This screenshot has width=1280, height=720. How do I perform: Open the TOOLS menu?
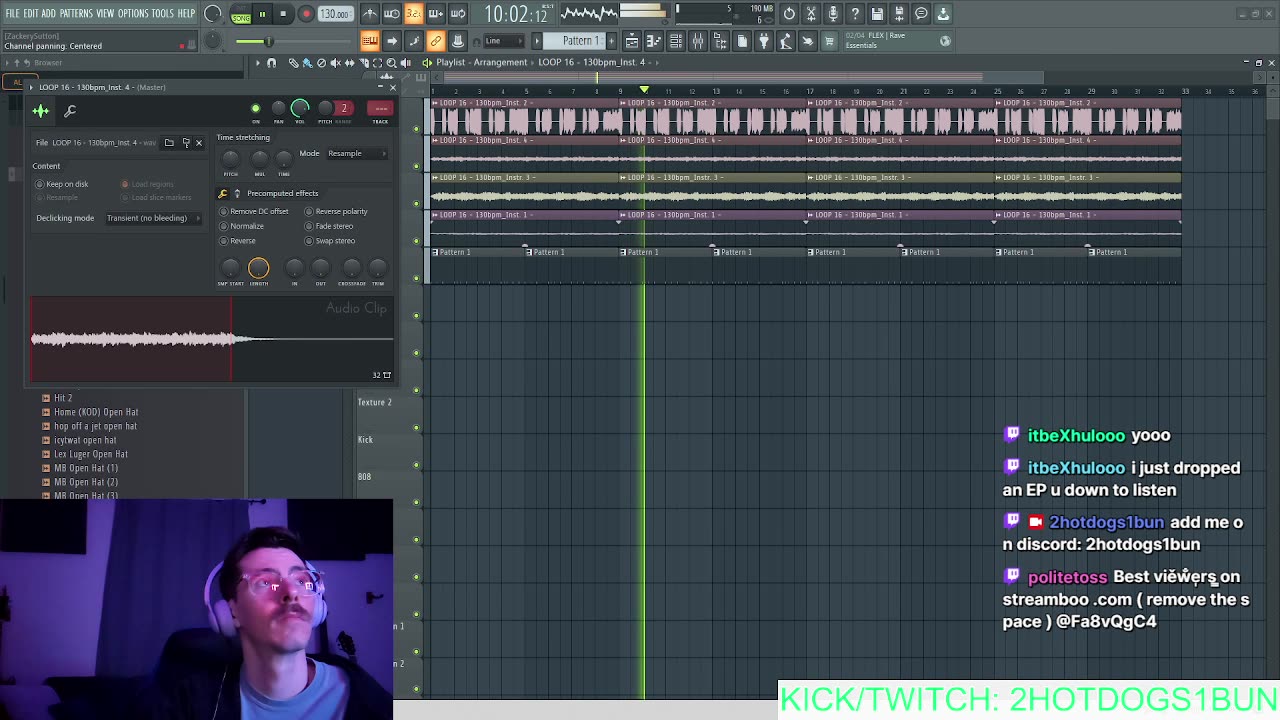pos(162,13)
